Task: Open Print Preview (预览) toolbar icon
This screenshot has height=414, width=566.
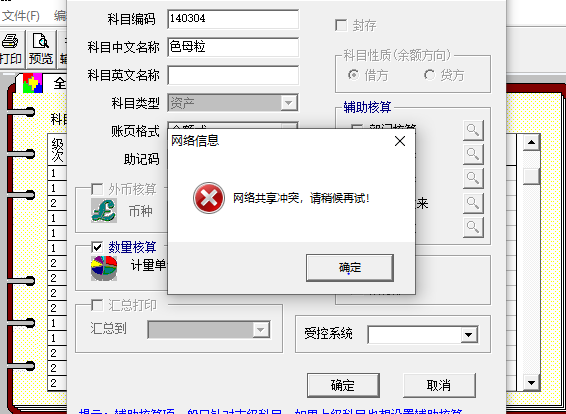Action: click(x=41, y=49)
